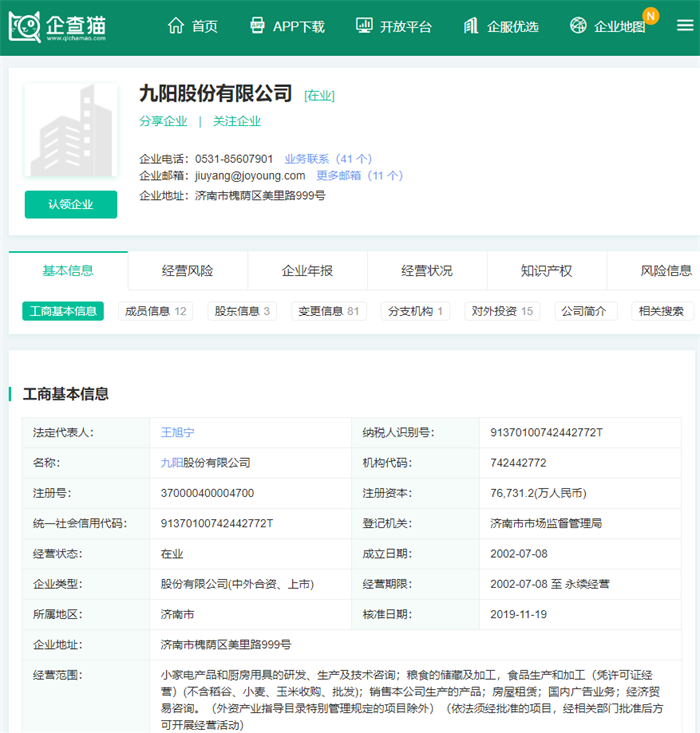700x733 pixels.
Task: Switch to the 企业年报 tab
Action: tap(307, 271)
